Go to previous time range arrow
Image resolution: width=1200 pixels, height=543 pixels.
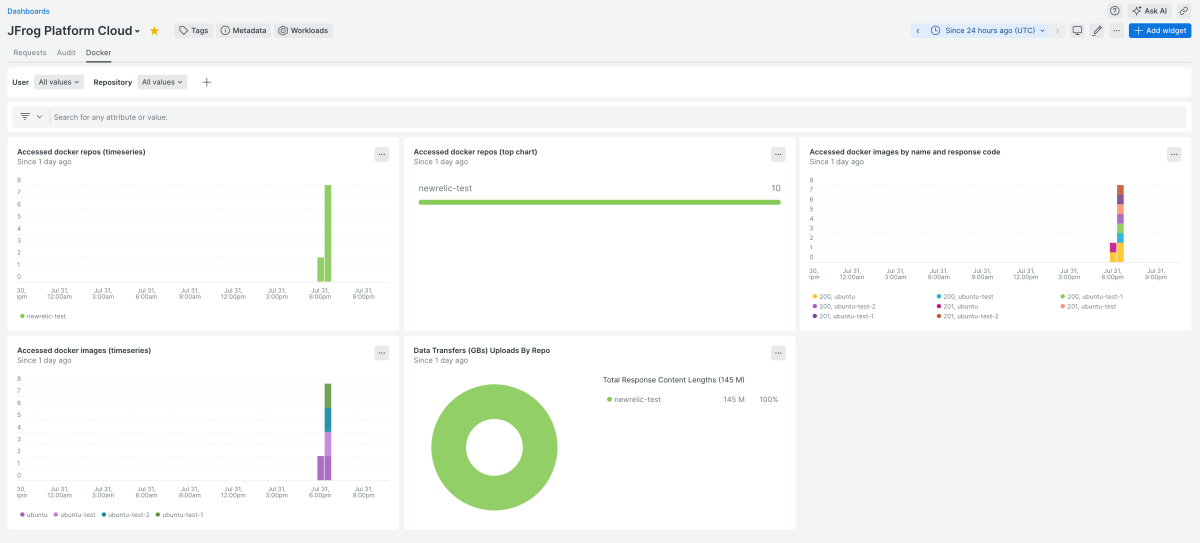pos(918,31)
